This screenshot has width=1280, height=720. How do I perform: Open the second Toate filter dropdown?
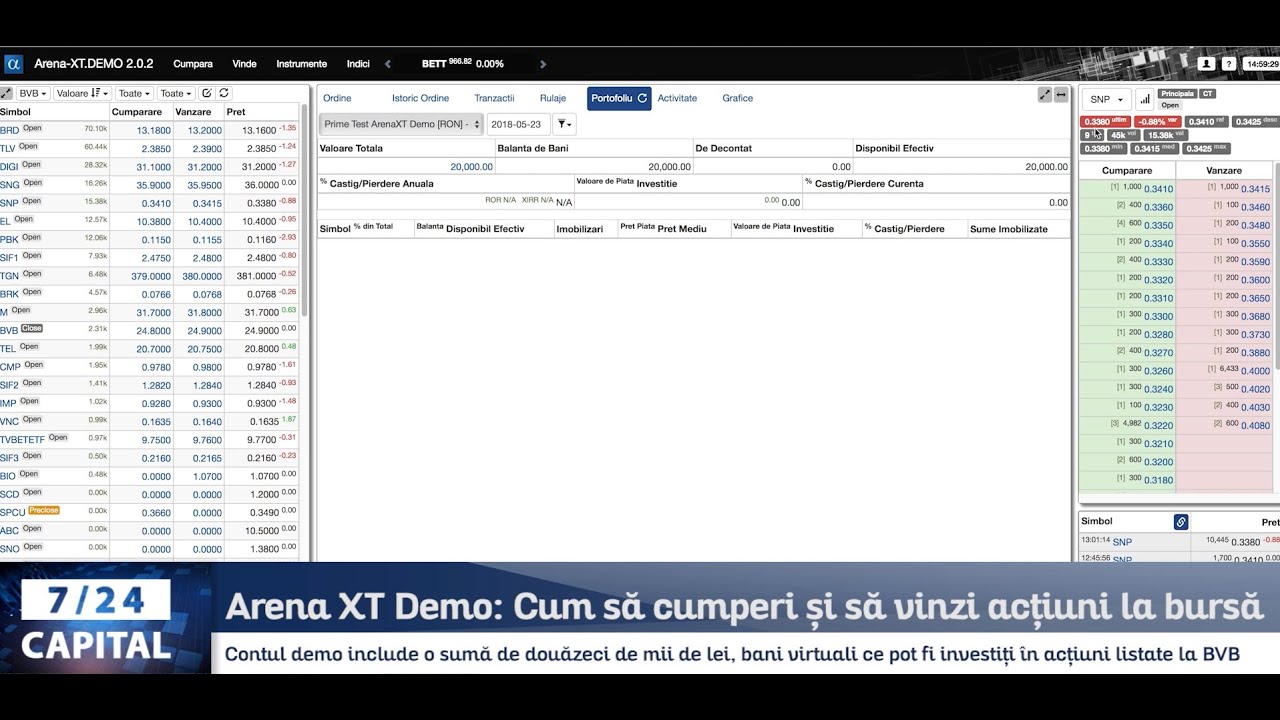click(x=176, y=93)
